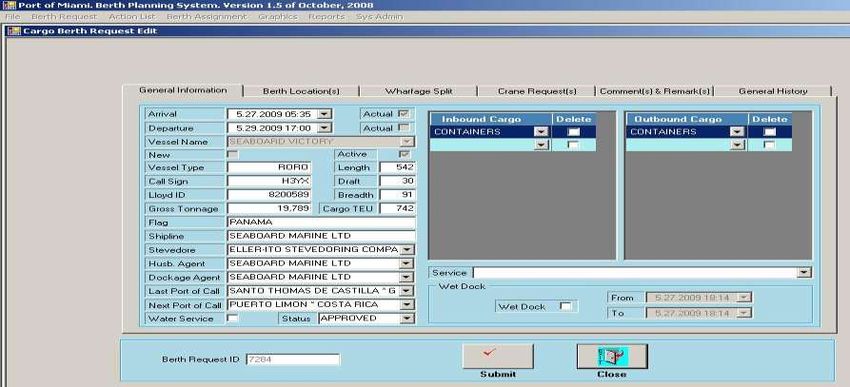Viewport: 850px width, 387px height.
Task: Open the Sys Admin menu
Action: click(x=379, y=17)
